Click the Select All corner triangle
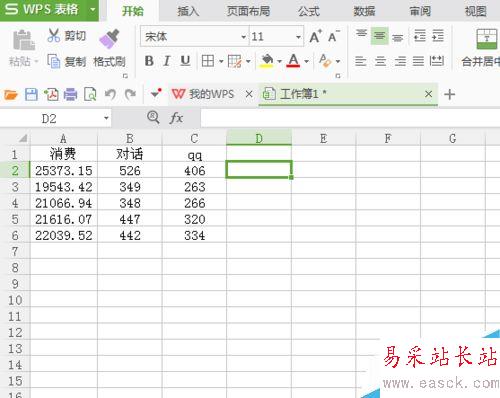The image size is (500, 398). click(22, 138)
